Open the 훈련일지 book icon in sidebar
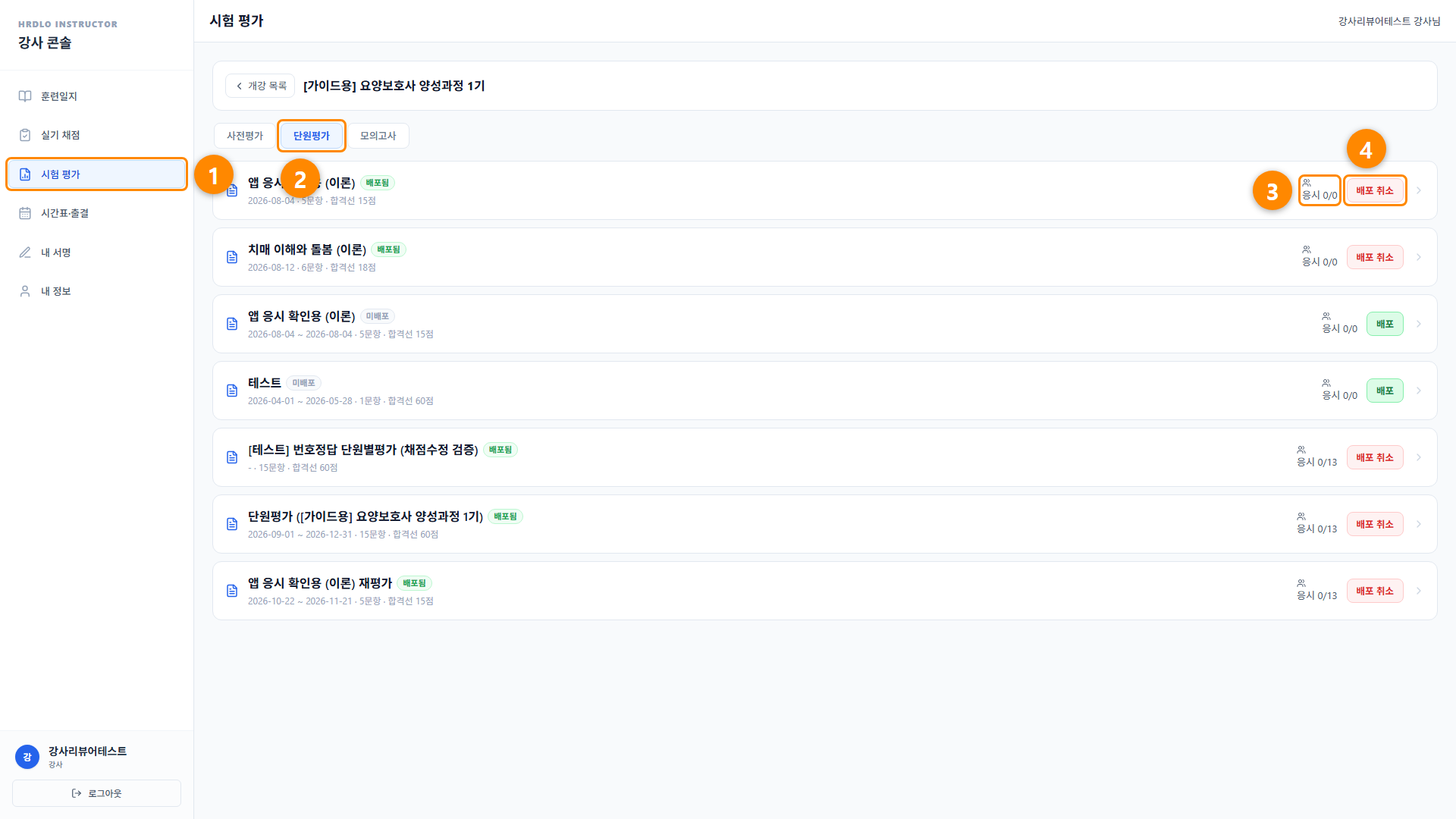This screenshot has width=1456, height=819. [25, 96]
